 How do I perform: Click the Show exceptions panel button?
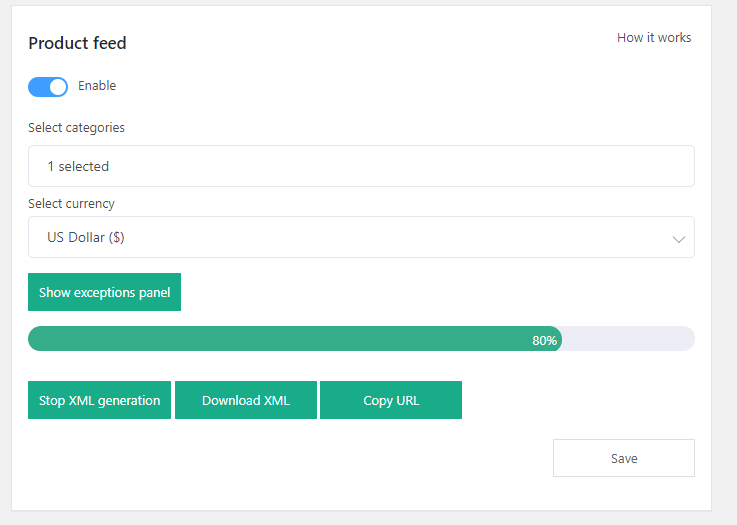point(104,293)
